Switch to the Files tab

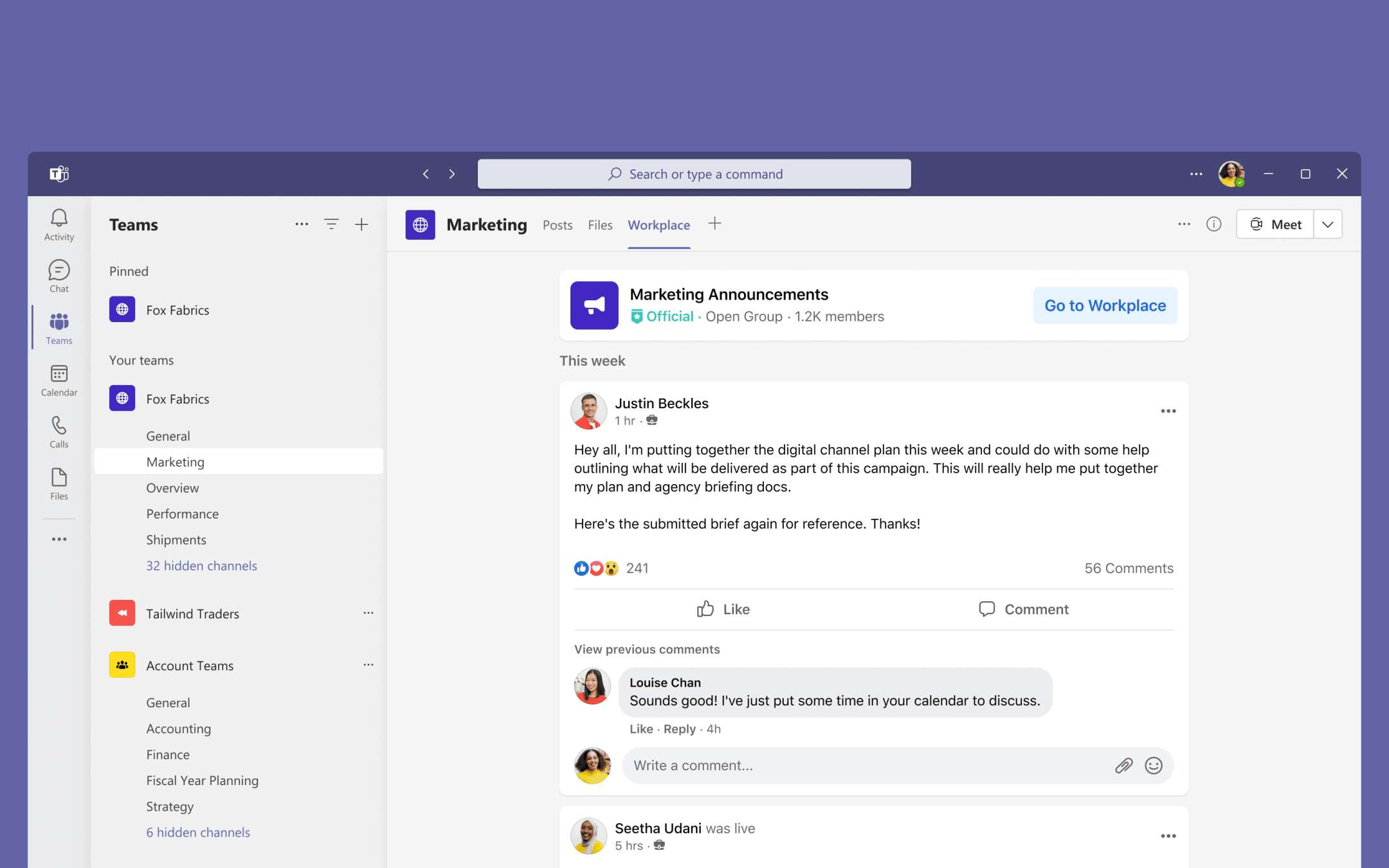click(600, 225)
